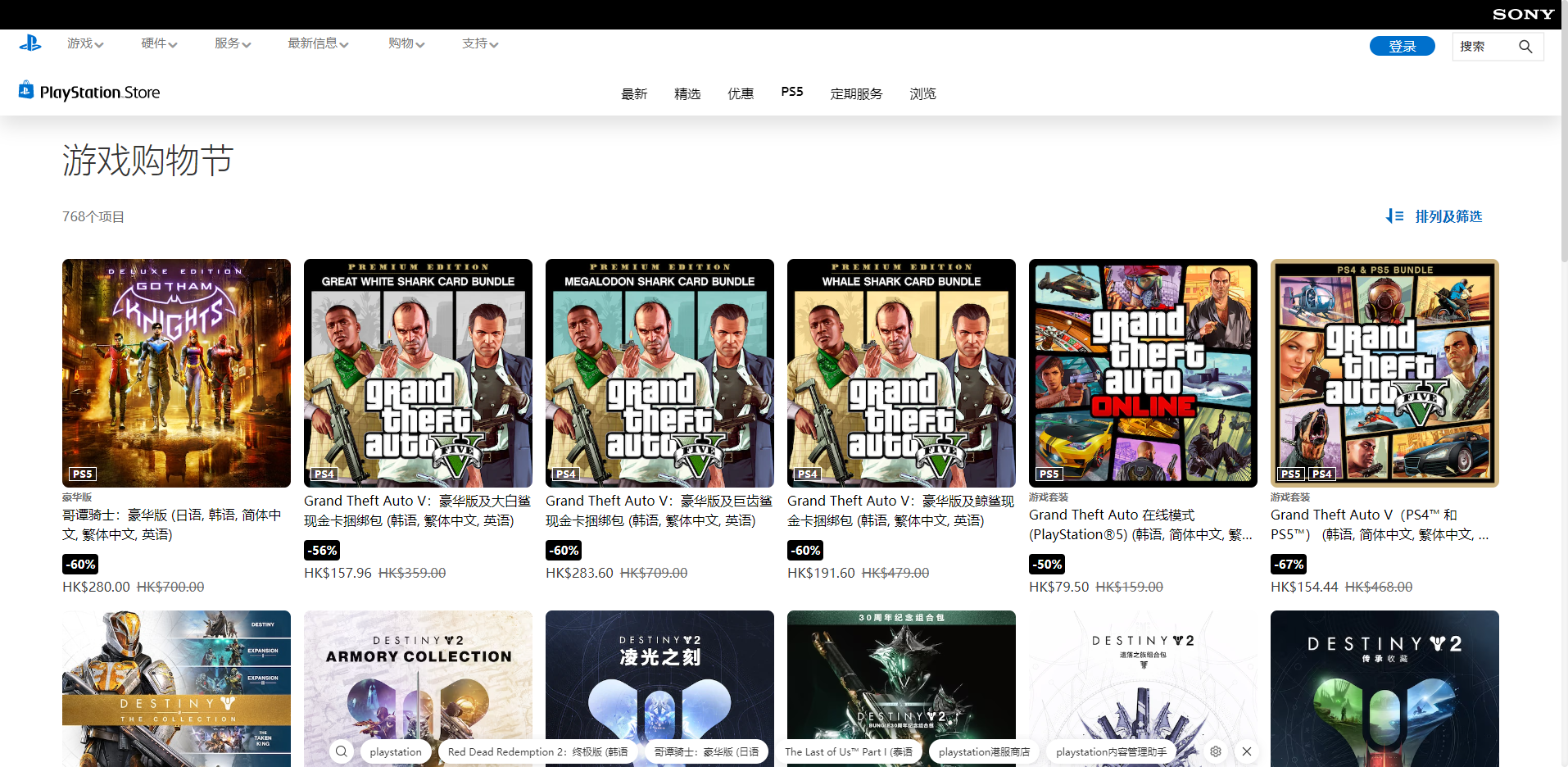The width and height of the screenshot is (1568, 767).
Task: Close the bottom suggestion bar
Action: (x=1247, y=751)
